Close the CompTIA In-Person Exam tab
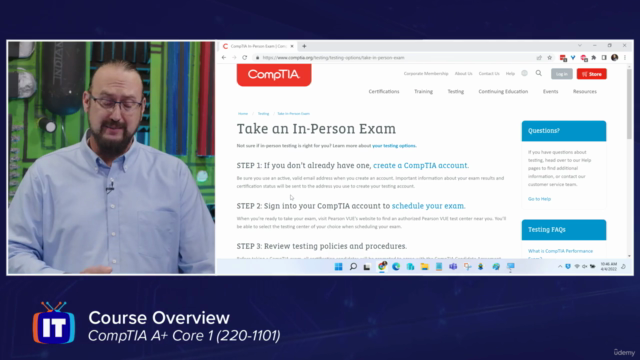This screenshot has height=360, width=640. click(292, 46)
